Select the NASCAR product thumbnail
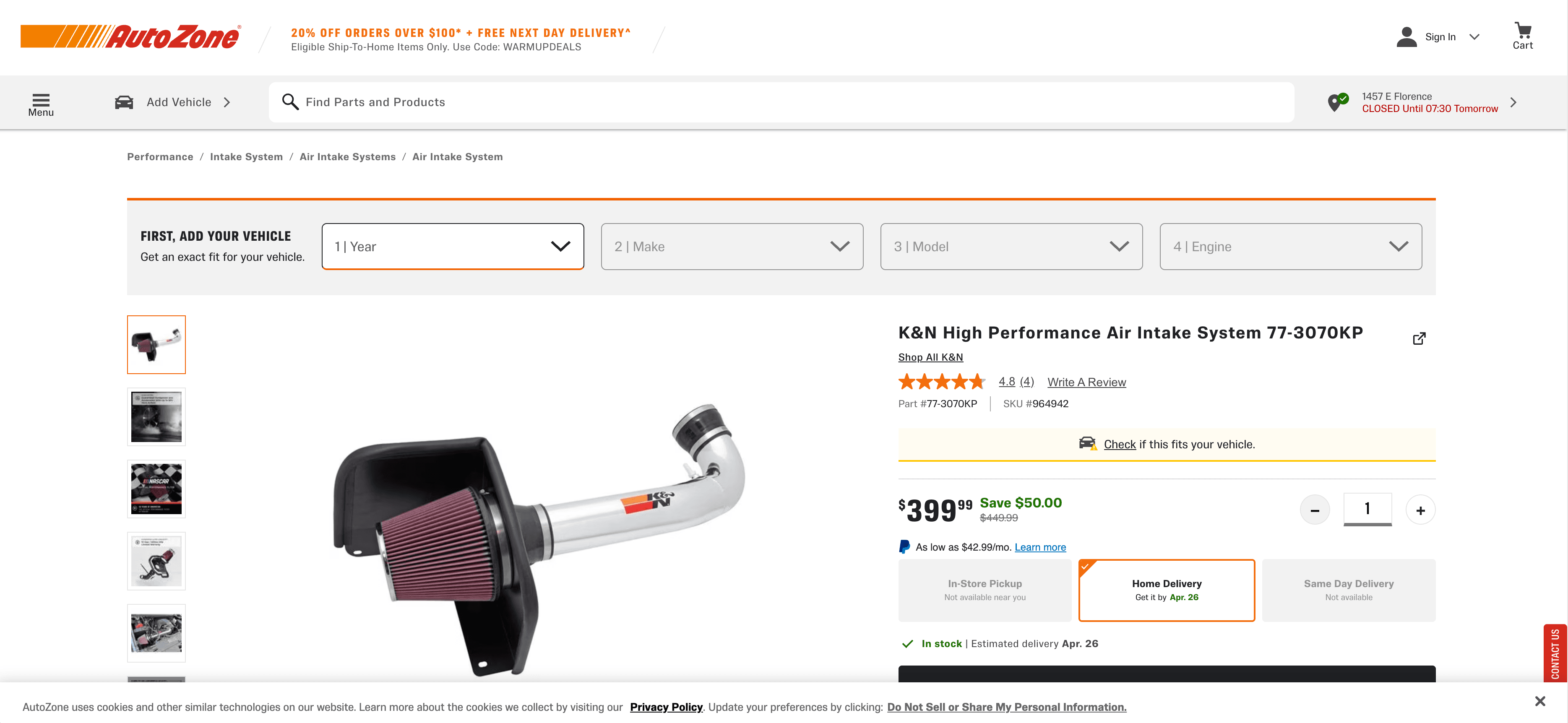The image size is (1568, 723). click(156, 489)
